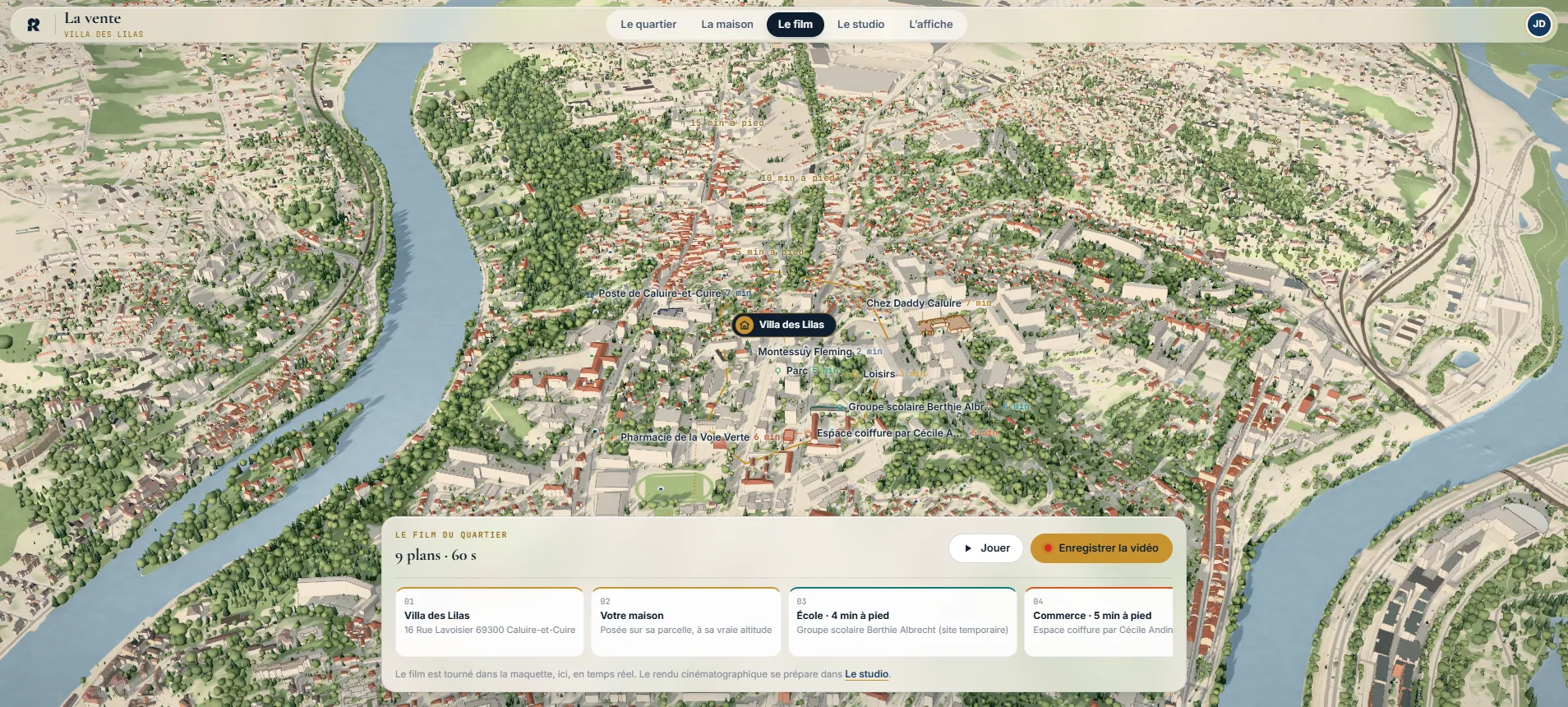The image size is (1568, 707).
Task: Go to Le studio tab
Action: [860, 25]
